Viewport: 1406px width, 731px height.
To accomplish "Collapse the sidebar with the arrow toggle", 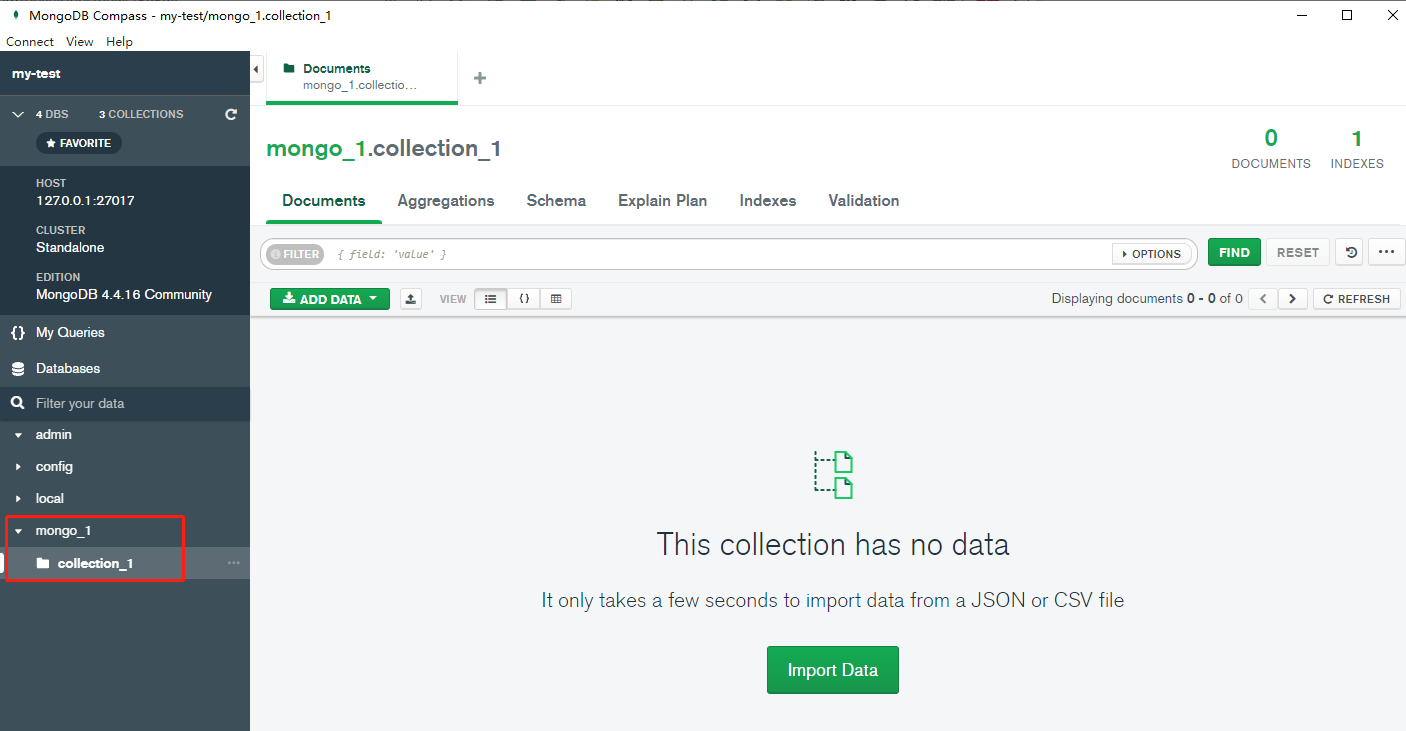I will [x=256, y=69].
